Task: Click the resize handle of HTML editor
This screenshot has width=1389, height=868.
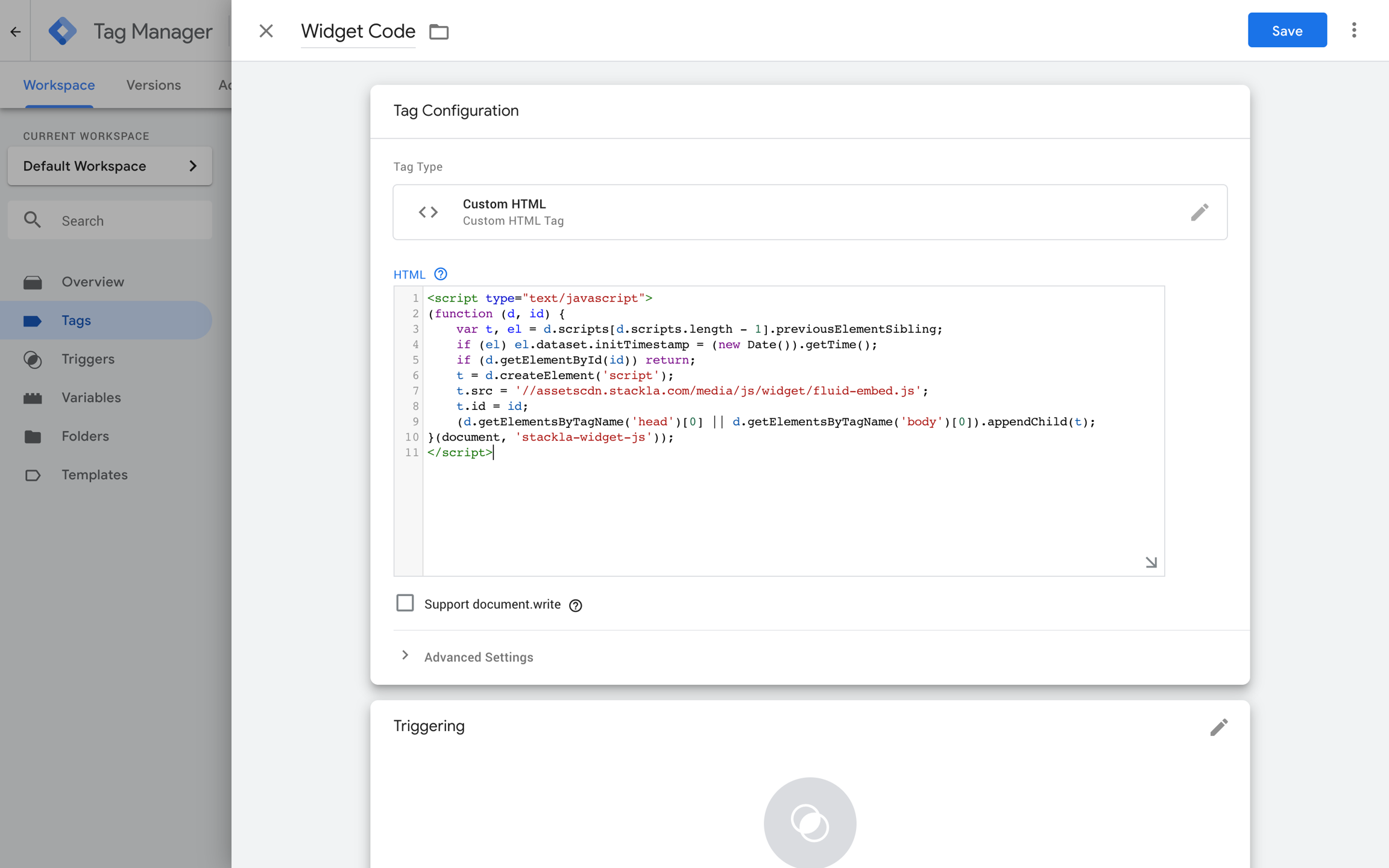Action: [x=1151, y=562]
